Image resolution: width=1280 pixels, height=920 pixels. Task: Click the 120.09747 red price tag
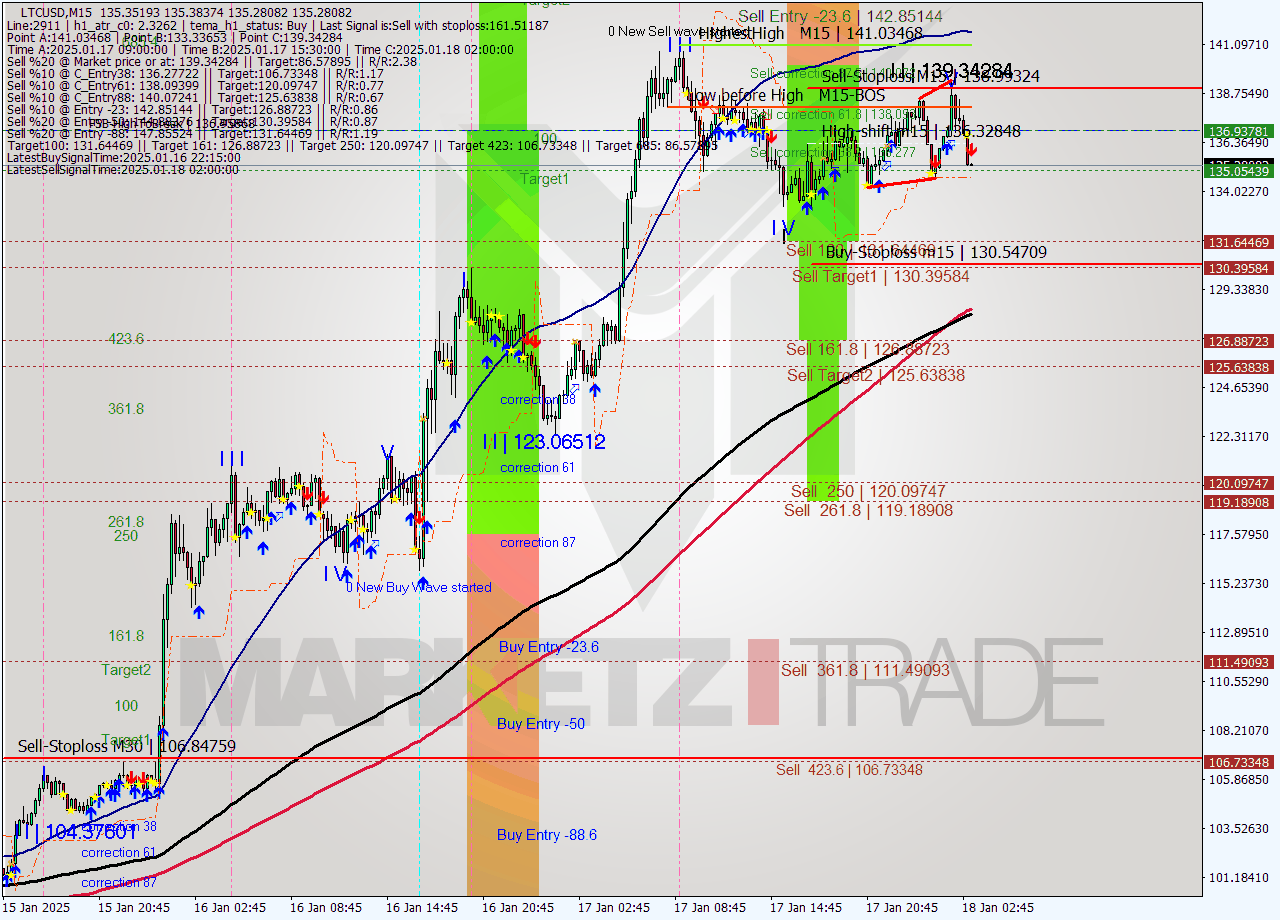(x=1240, y=483)
